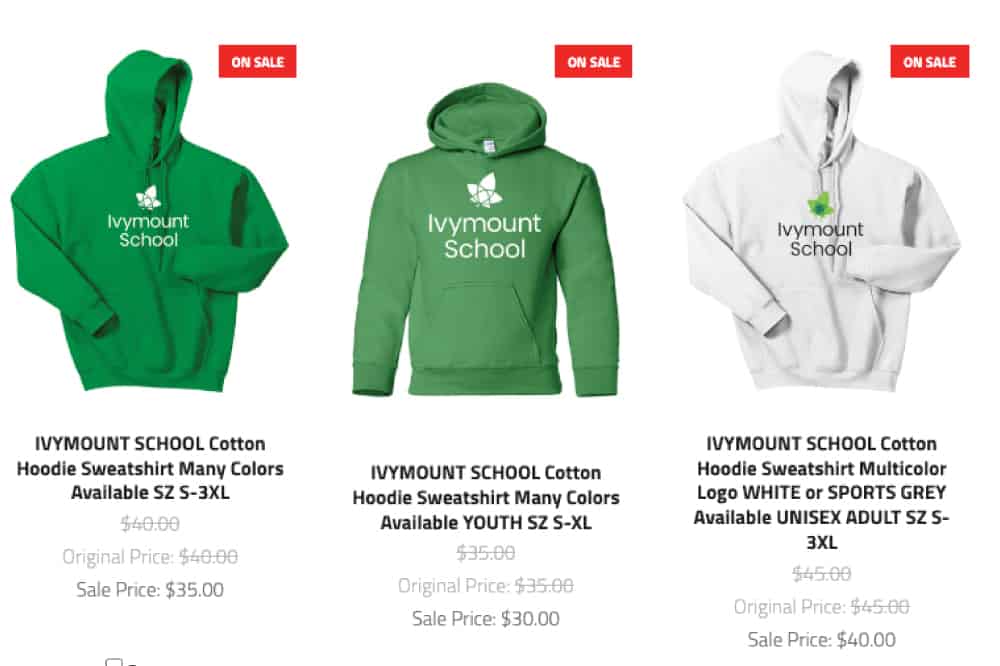Click the Original Price $35.00 line
1000x666 pixels.
[x=485, y=585]
